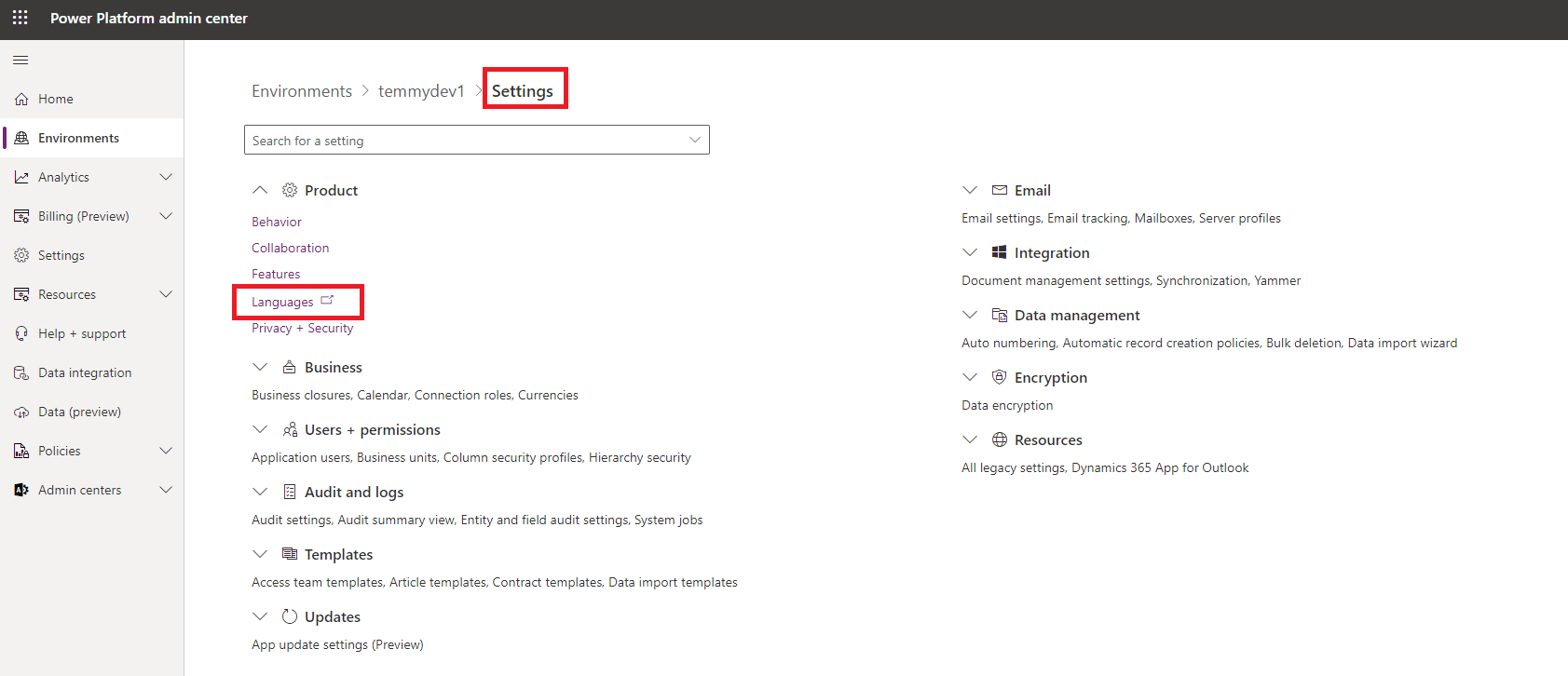Click the Billing (Preview) icon
This screenshot has width=1568, height=676.
coord(21,216)
